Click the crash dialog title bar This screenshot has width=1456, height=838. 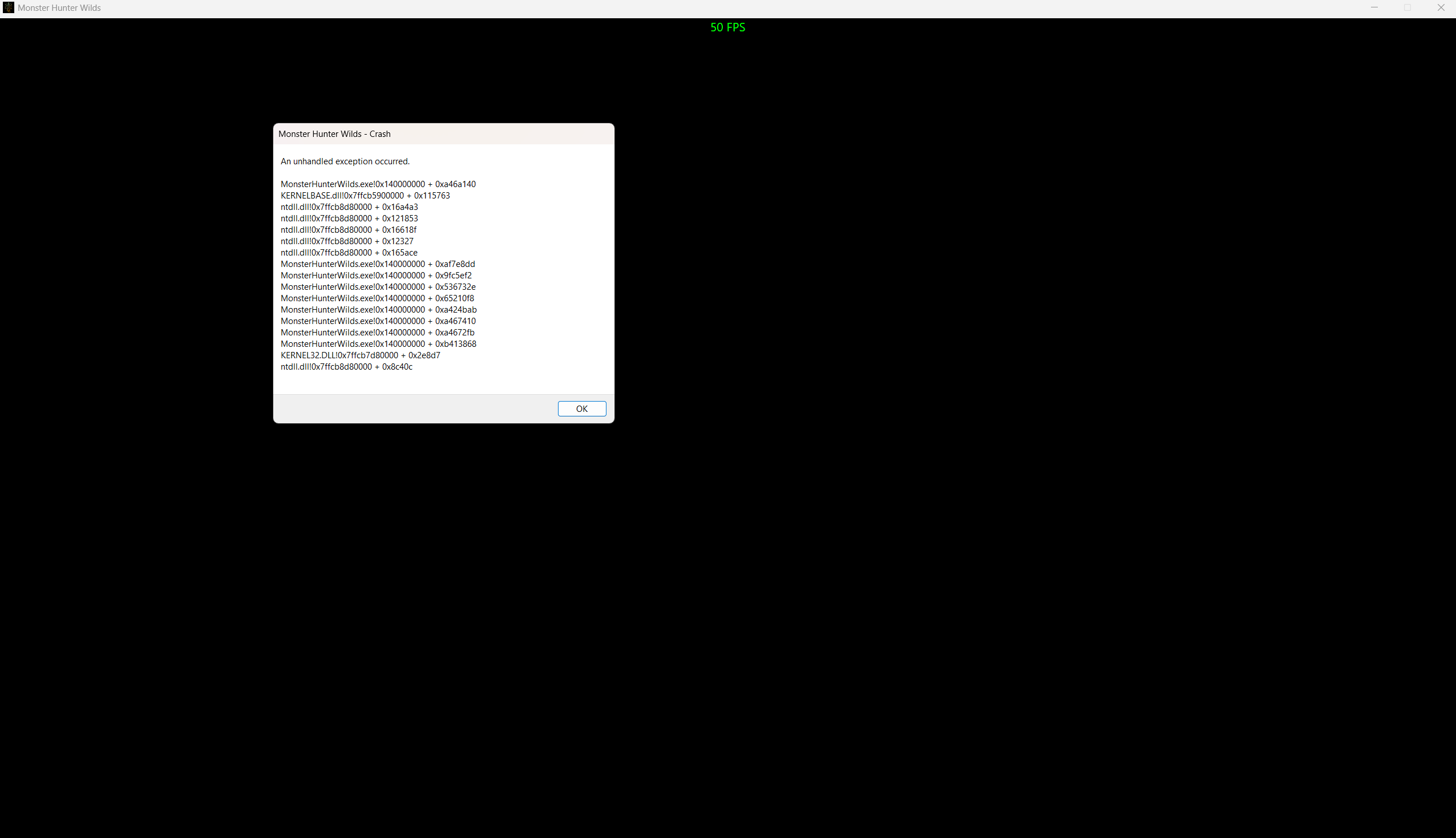(443, 134)
